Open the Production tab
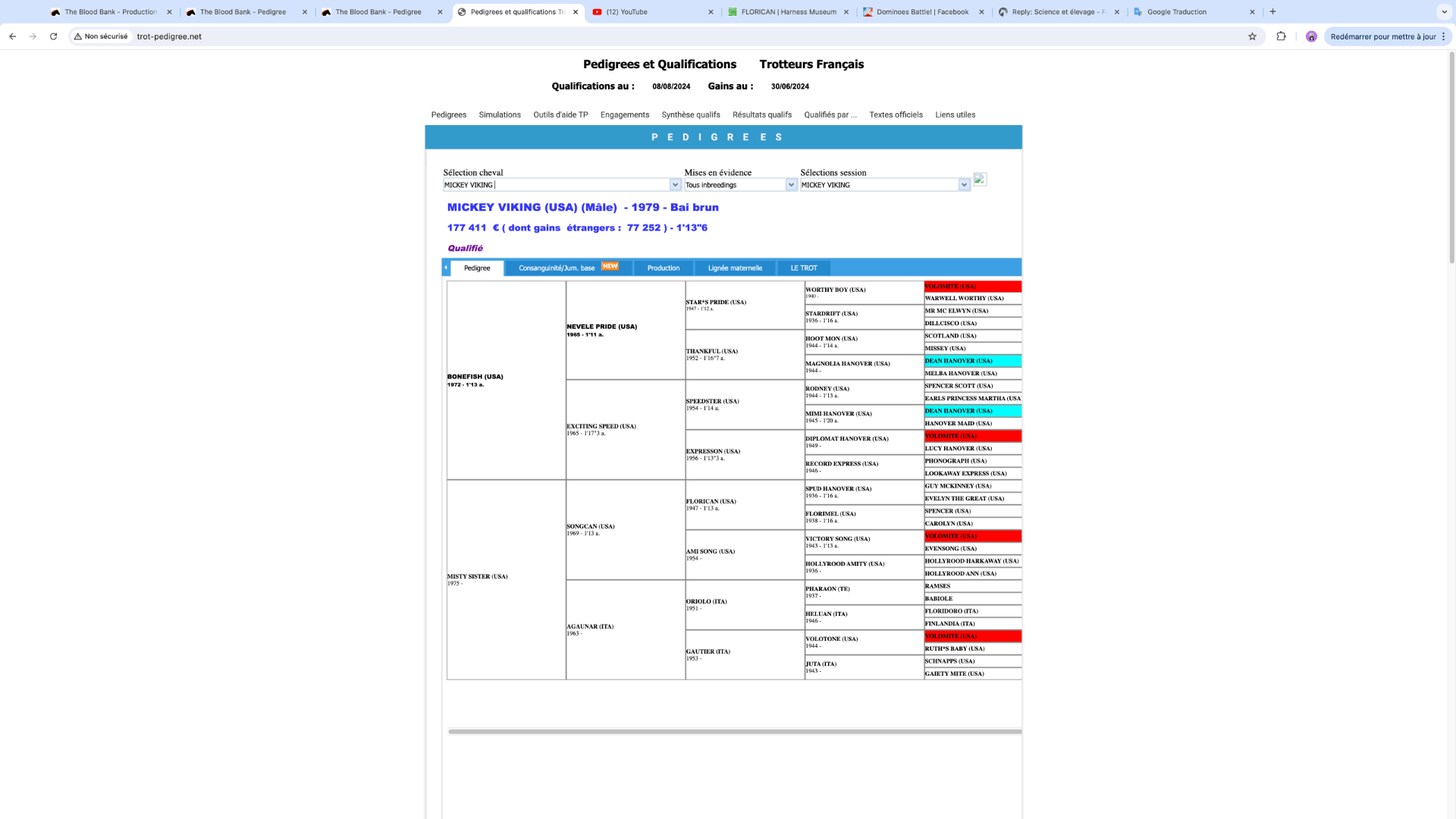The width and height of the screenshot is (1456, 819). [664, 268]
